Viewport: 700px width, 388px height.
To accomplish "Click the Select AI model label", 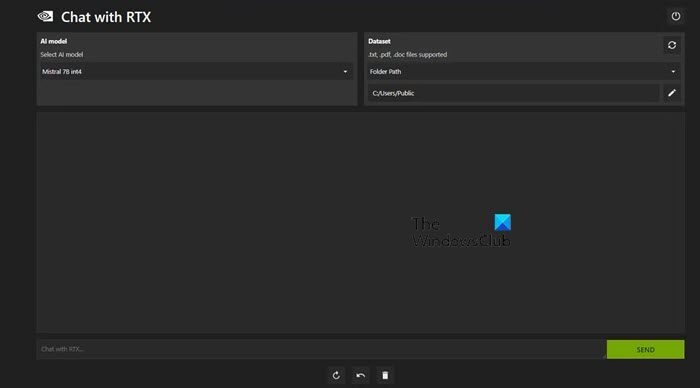I will pyautogui.click(x=62, y=54).
